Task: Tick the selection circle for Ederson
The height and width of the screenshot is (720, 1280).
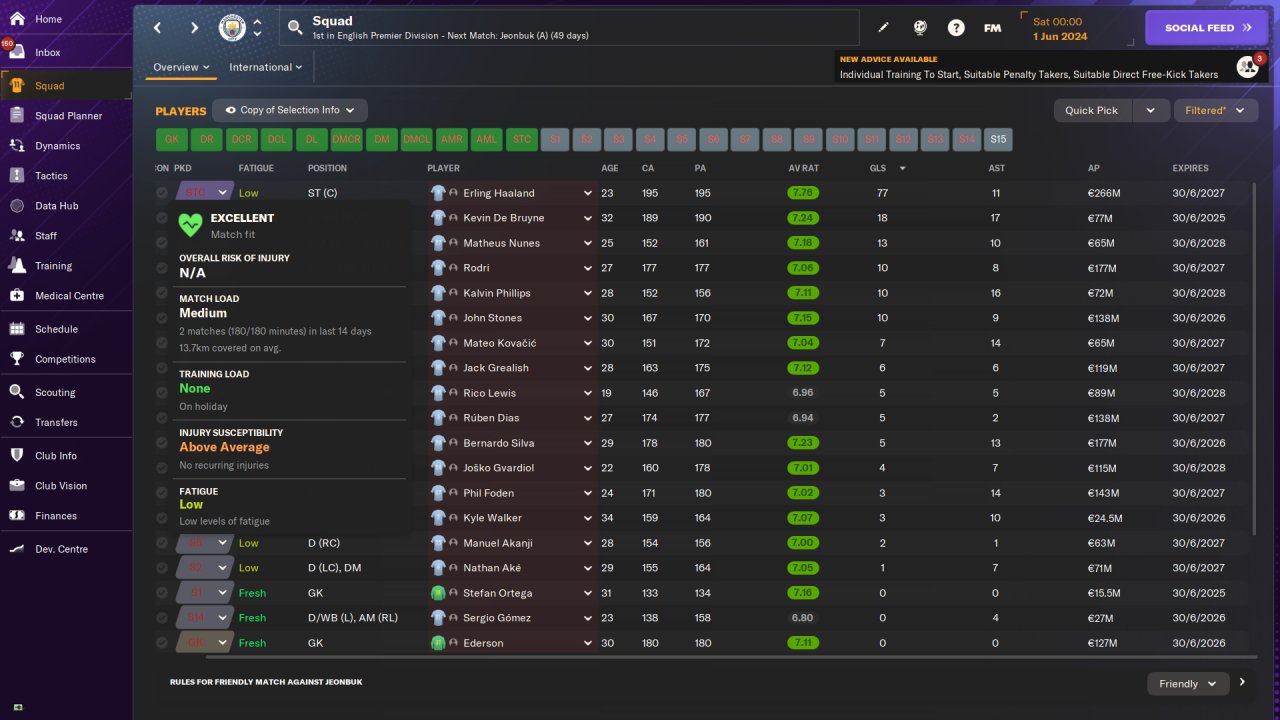Action: click(x=163, y=643)
